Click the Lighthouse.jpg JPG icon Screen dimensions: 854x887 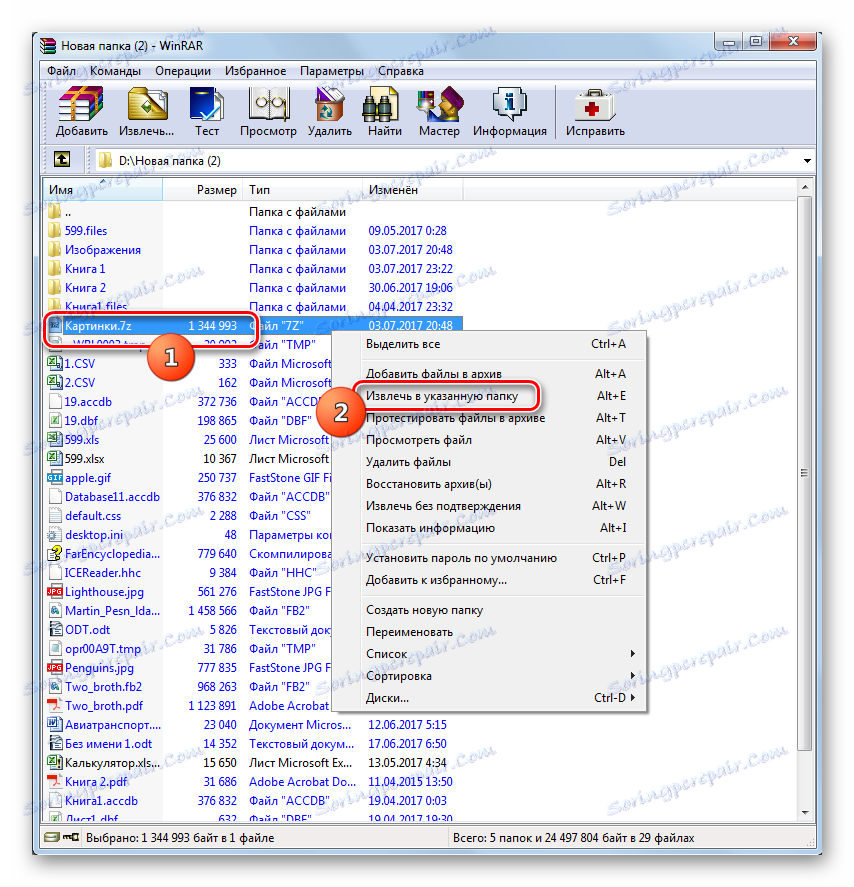coord(54,591)
